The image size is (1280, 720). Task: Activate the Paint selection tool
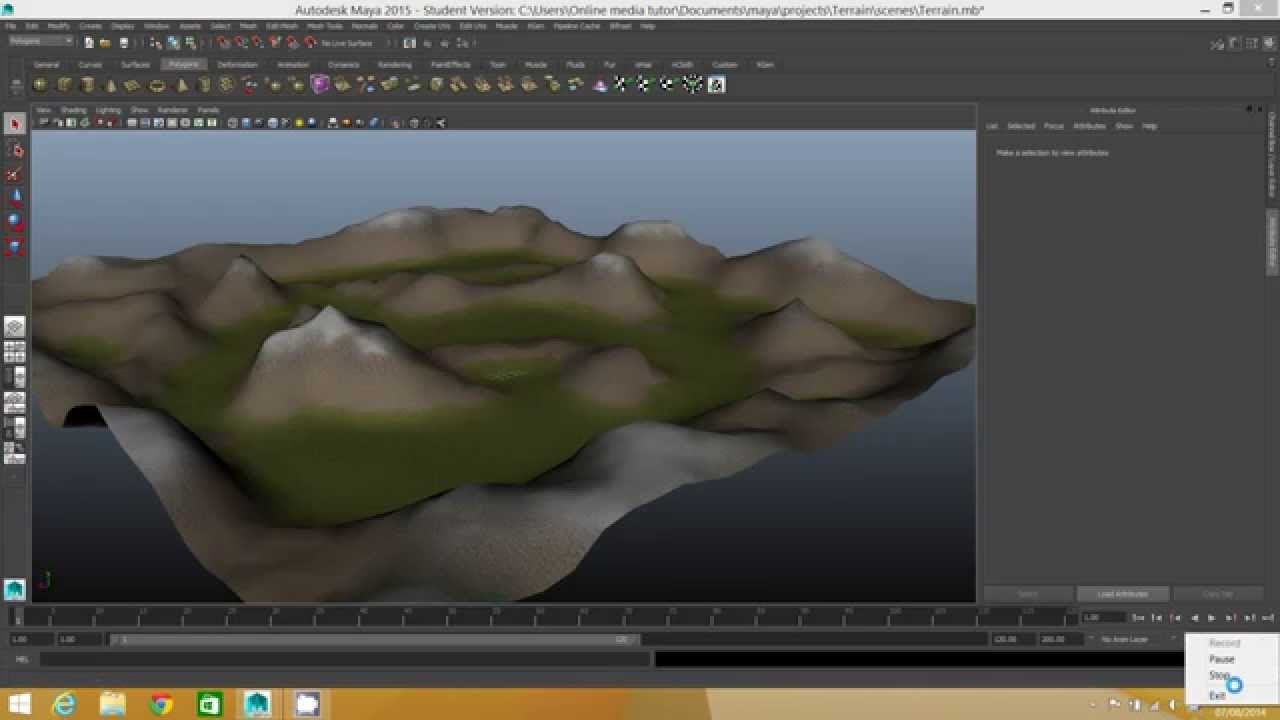tap(14, 174)
